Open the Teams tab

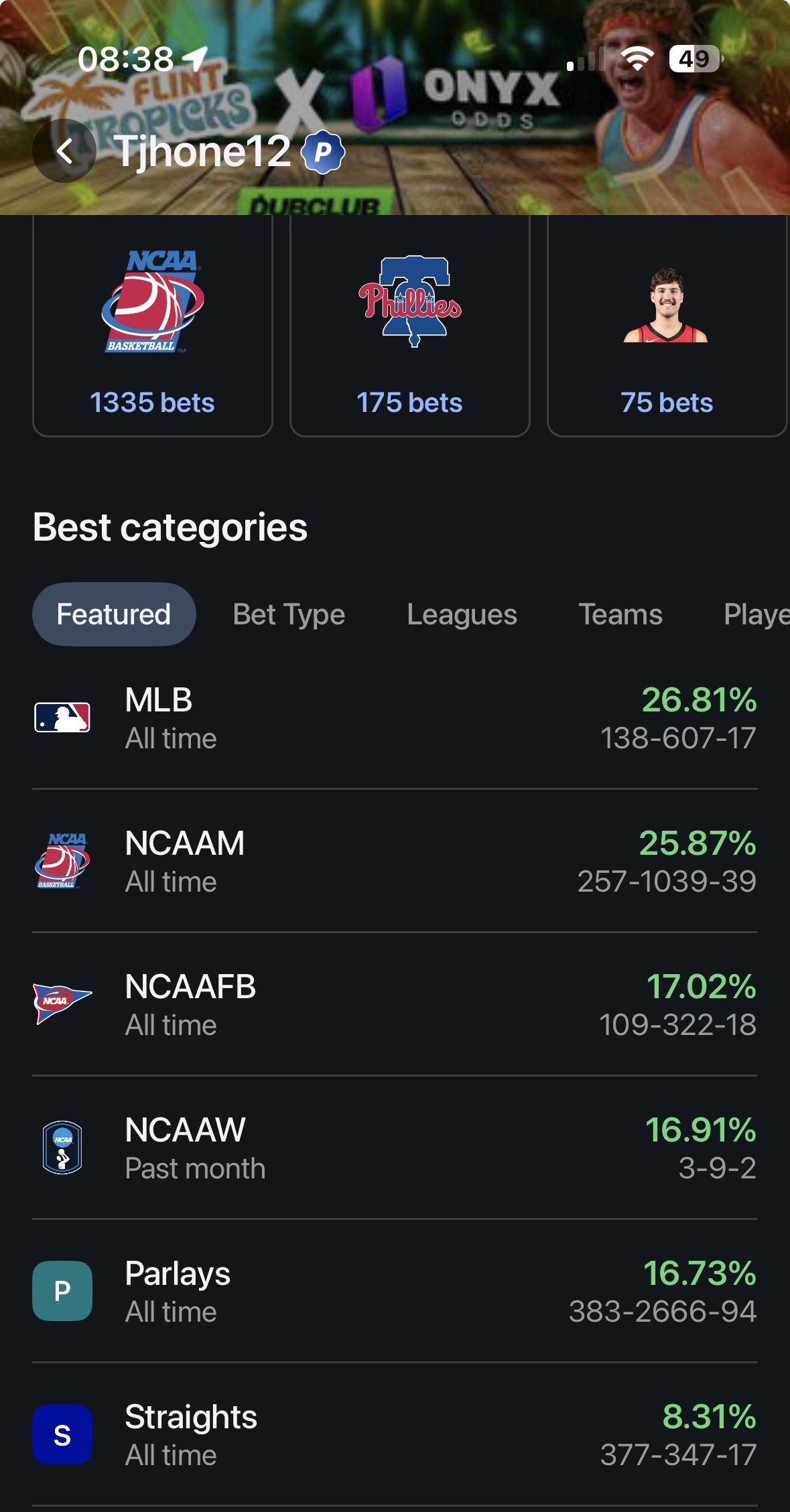(x=620, y=614)
